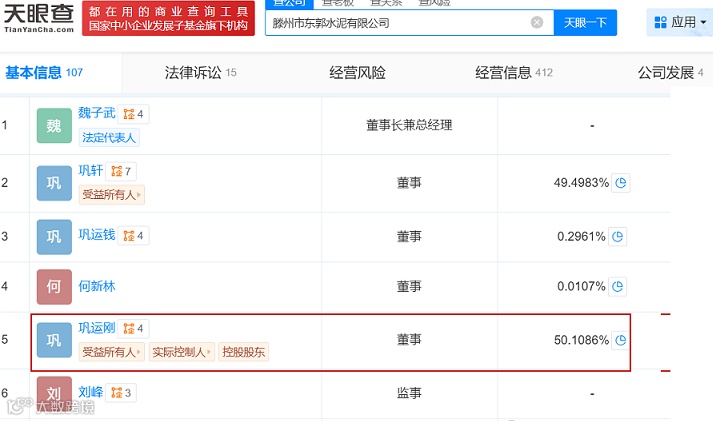
Task: Select the 查公司 search tab
Action: [289, 4]
